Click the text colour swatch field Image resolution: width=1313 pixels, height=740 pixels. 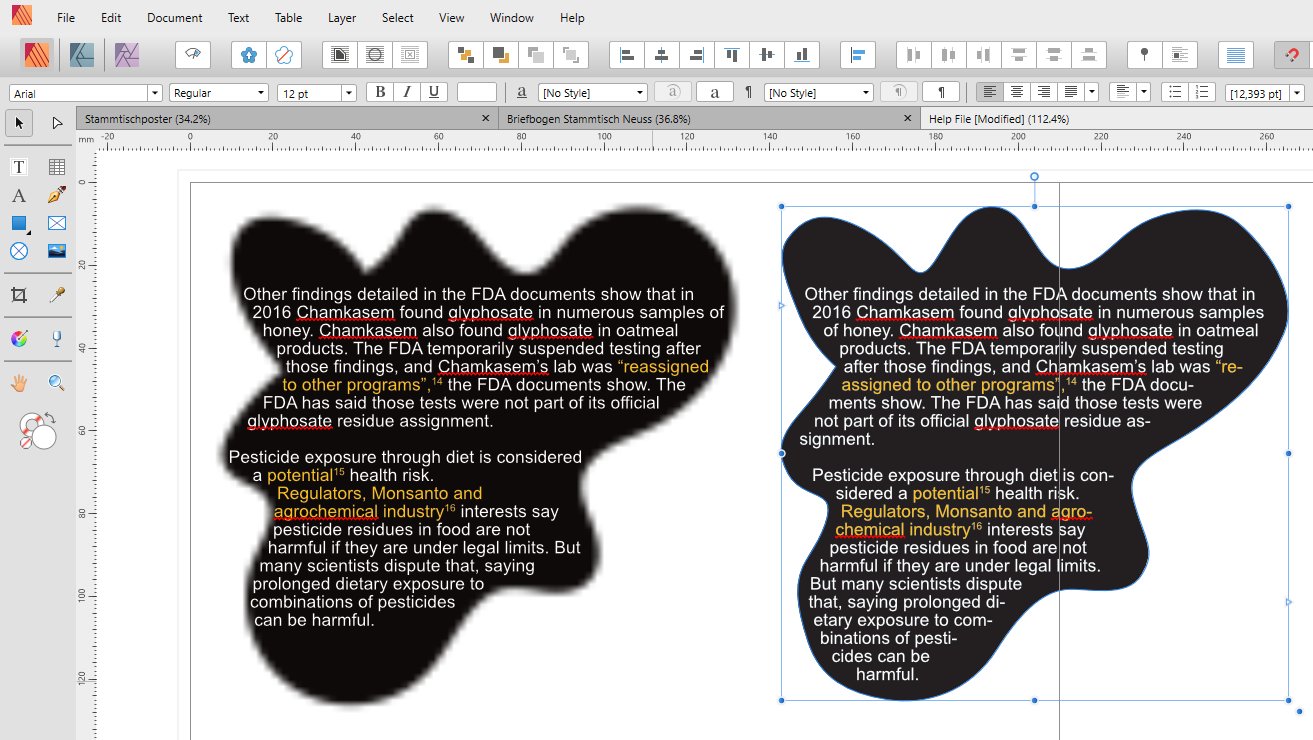[477, 92]
